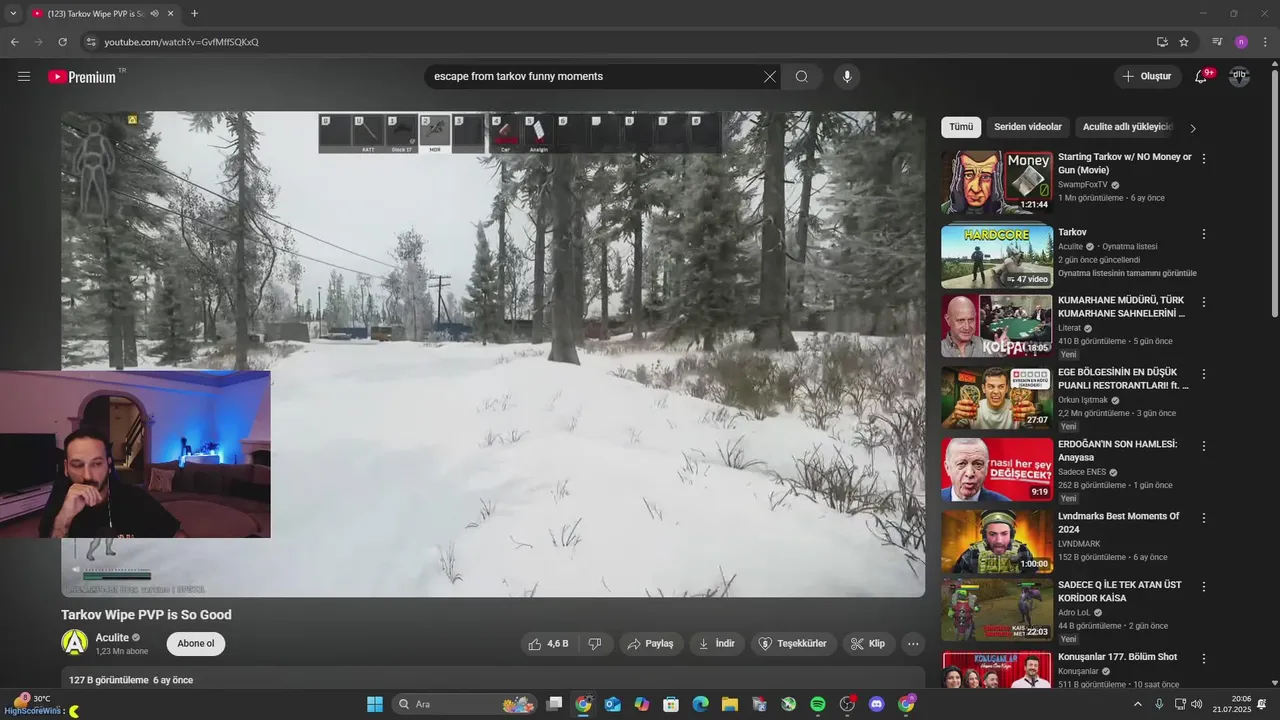Clear the search box with X icon
This screenshot has width=1280, height=720.
[770, 77]
